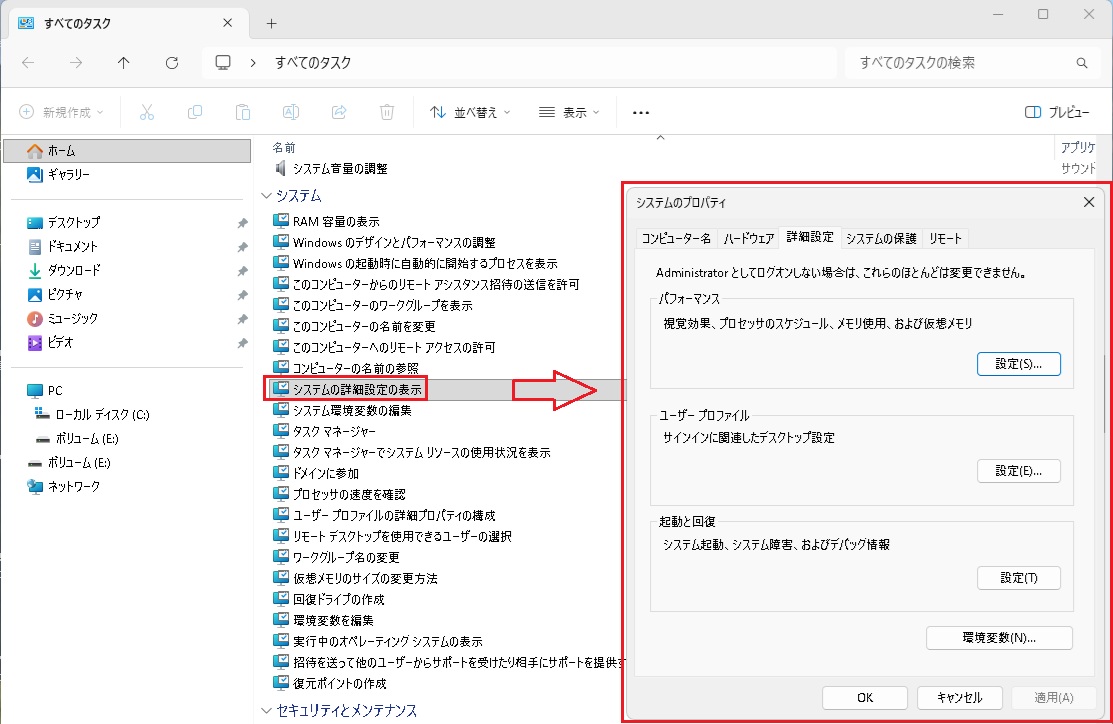Open ビデオ in quick access
The height and width of the screenshot is (724, 1113).
60,342
